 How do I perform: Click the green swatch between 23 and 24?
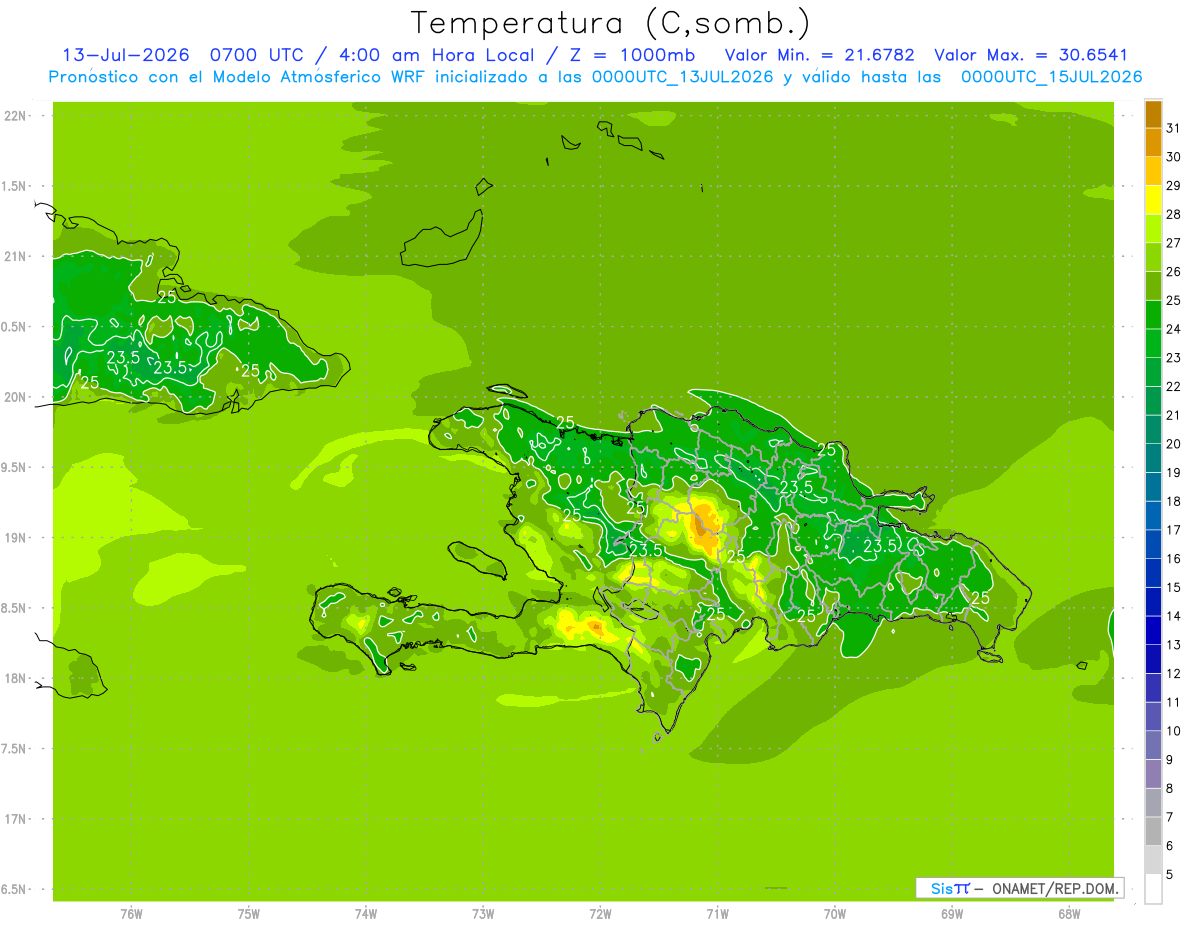pos(1153,344)
